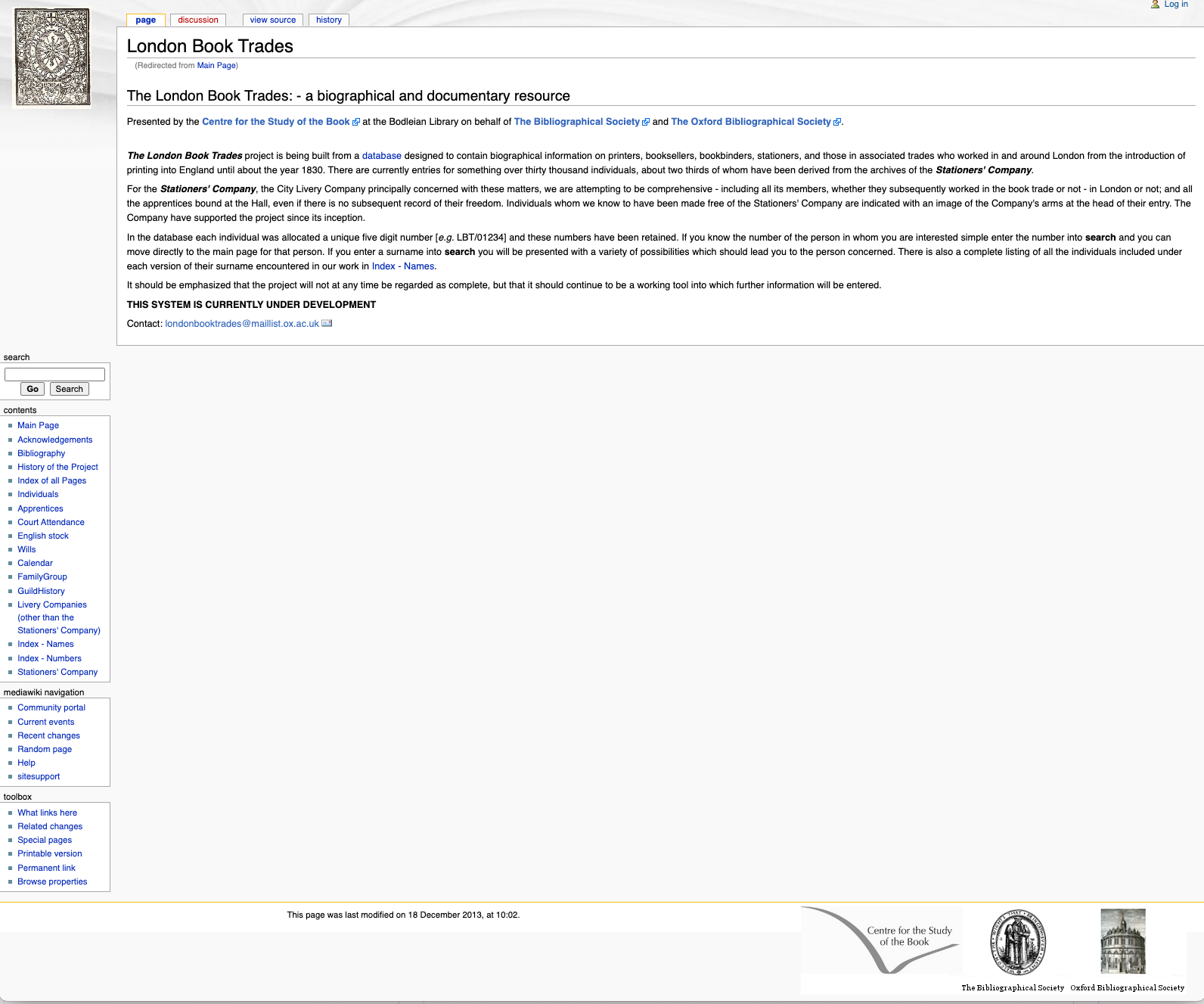
Task: Switch to the page tab
Action: (x=146, y=20)
